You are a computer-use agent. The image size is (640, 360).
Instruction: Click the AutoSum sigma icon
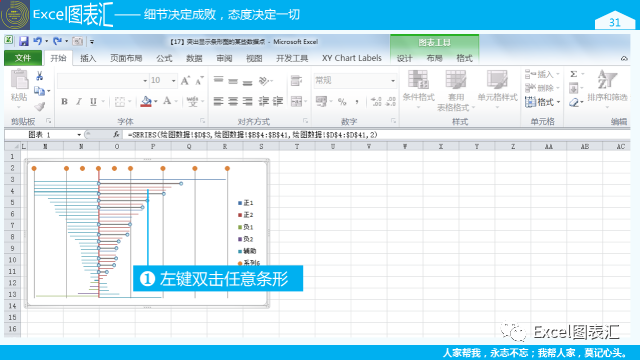573,74
